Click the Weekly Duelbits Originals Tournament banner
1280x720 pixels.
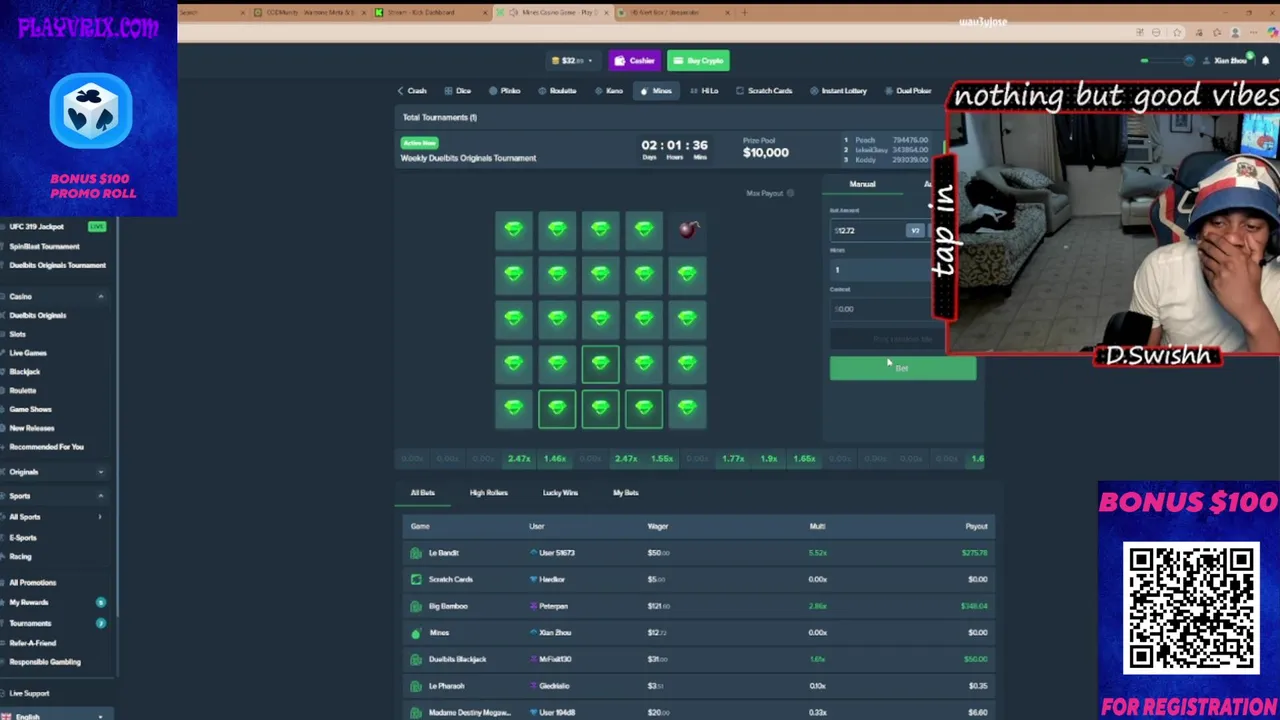tap(668, 151)
